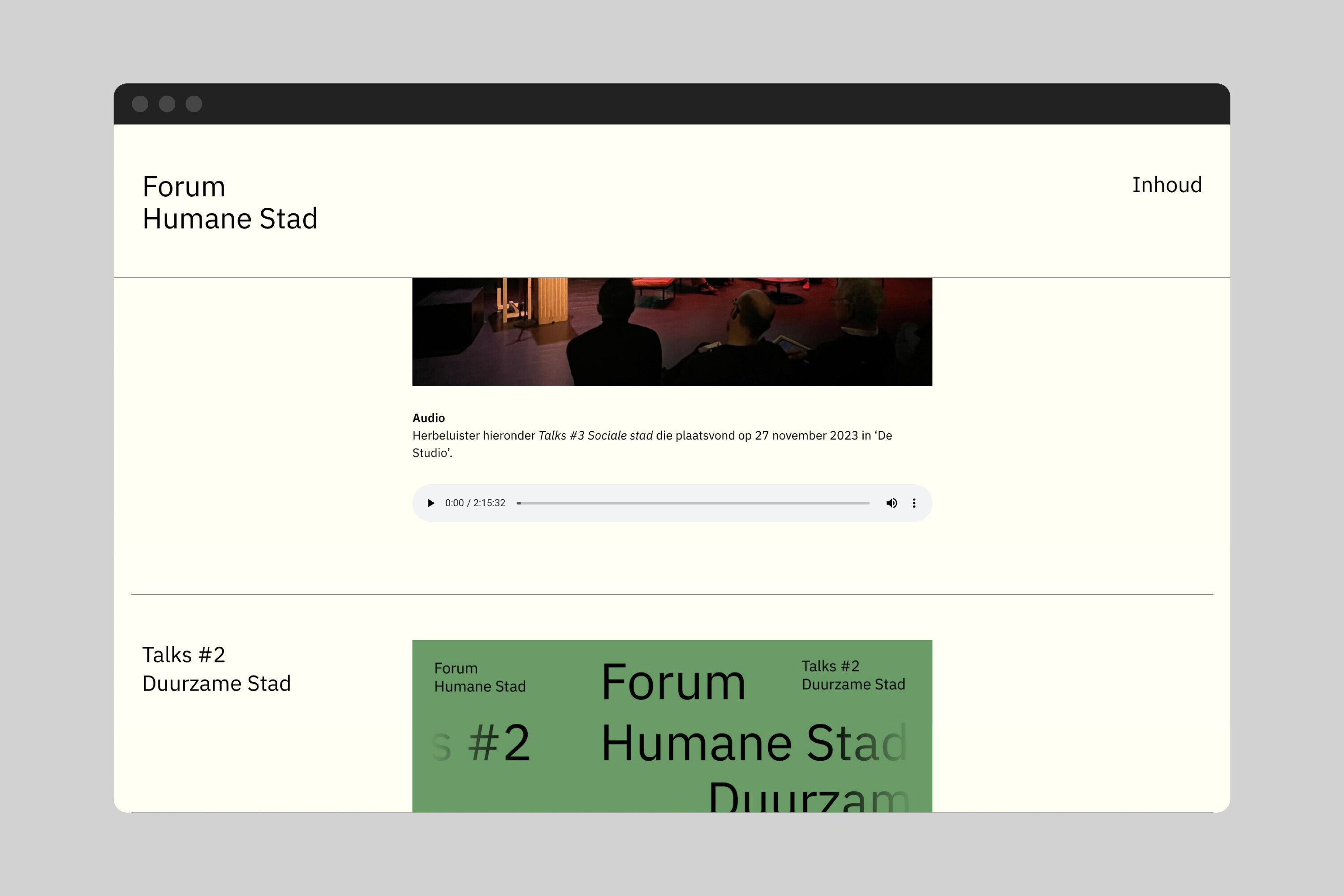Click the 0:00 / 2:15:32 time display
Image resolution: width=1344 pixels, height=896 pixels.
(475, 503)
